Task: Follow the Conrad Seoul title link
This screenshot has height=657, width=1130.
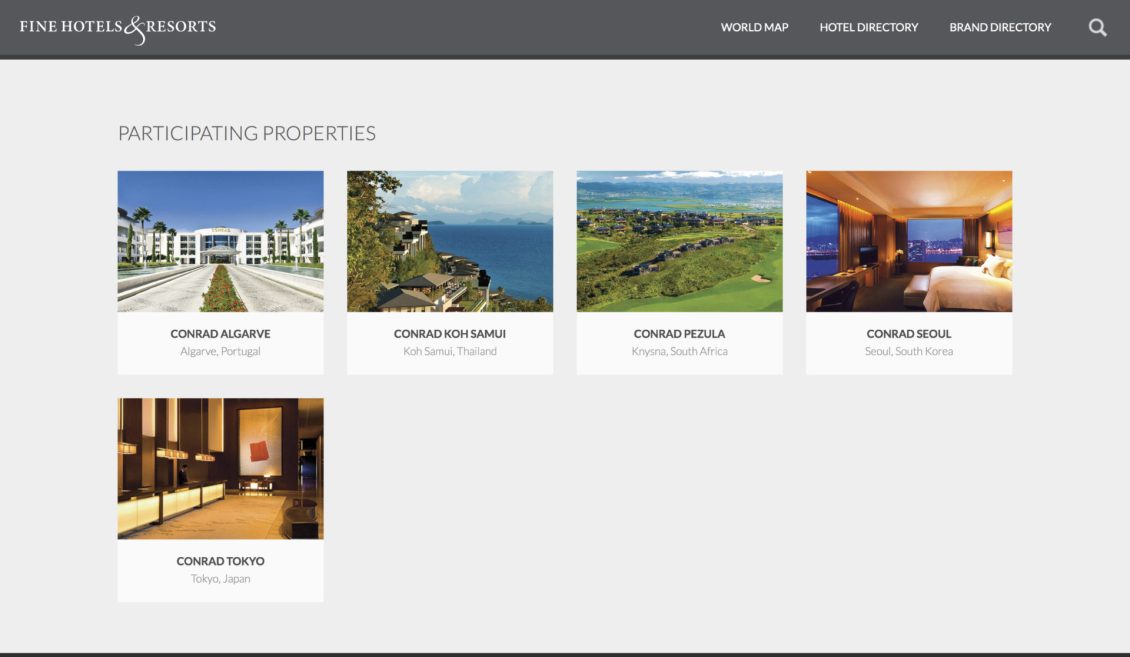Action: [909, 334]
